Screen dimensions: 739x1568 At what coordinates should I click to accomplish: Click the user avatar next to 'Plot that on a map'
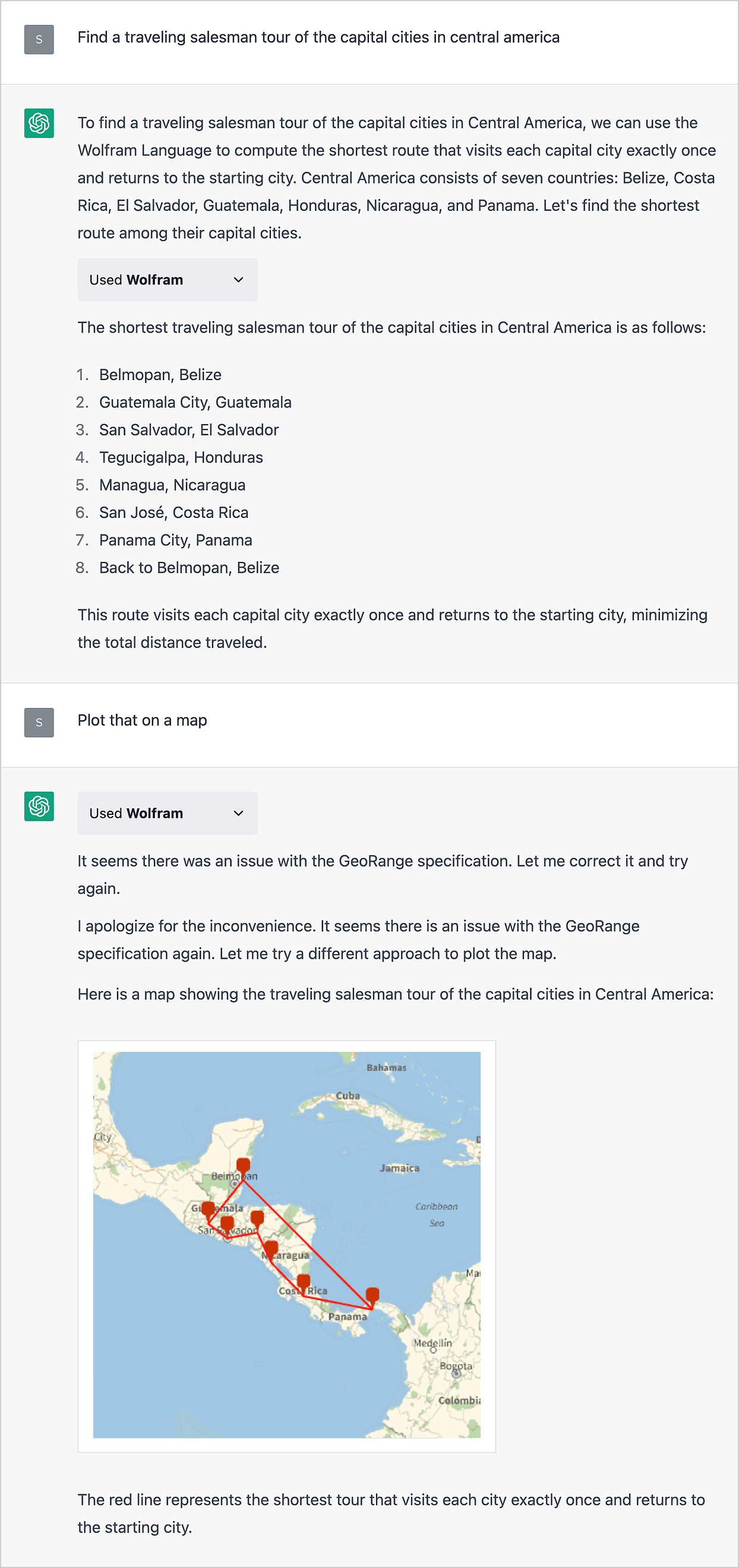(x=39, y=722)
